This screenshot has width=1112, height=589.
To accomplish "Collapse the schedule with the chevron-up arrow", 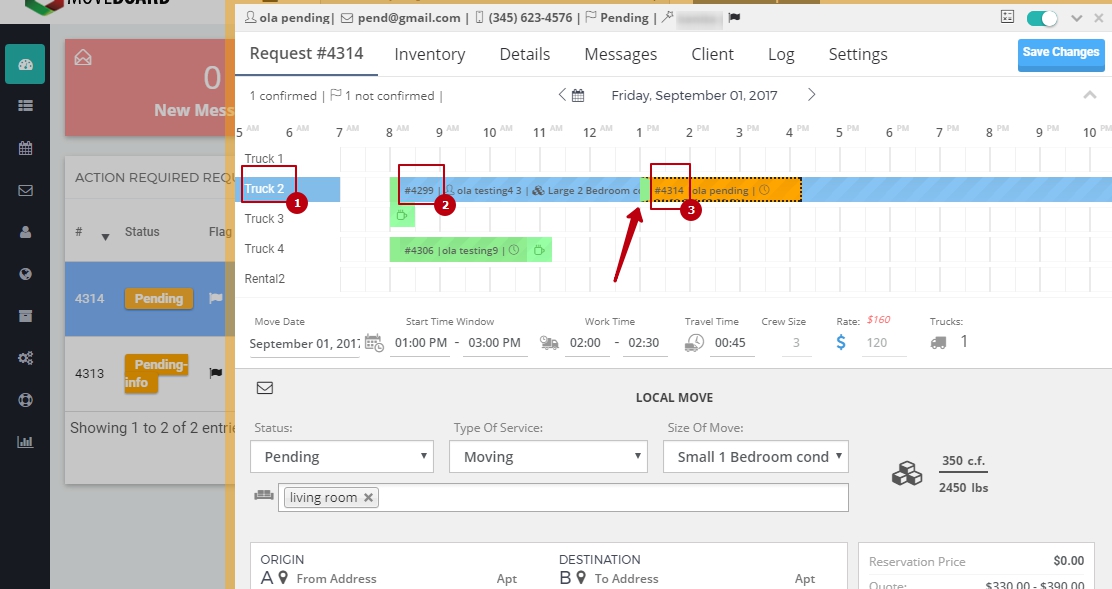I will (x=1091, y=95).
